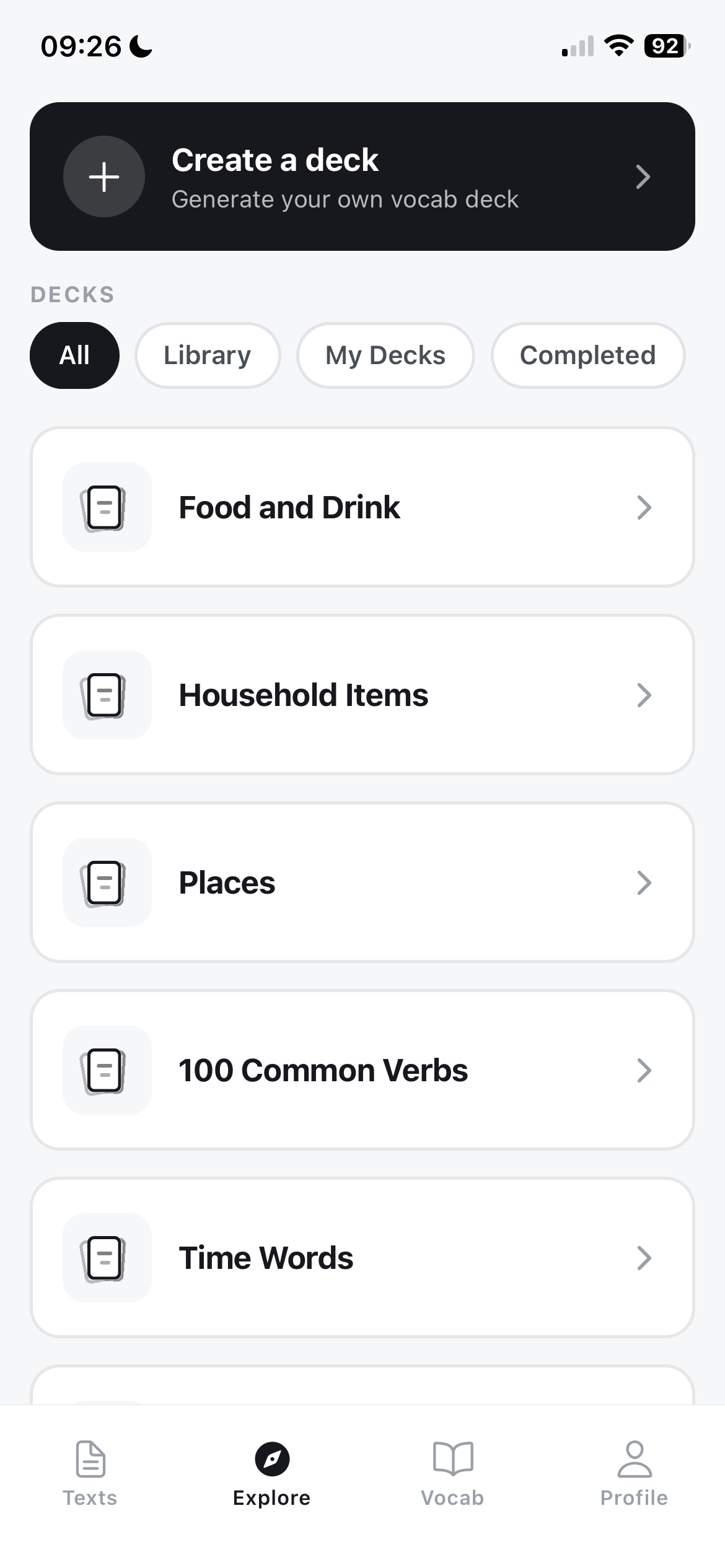Select the All filter chip

pyautogui.click(x=74, y=355)
